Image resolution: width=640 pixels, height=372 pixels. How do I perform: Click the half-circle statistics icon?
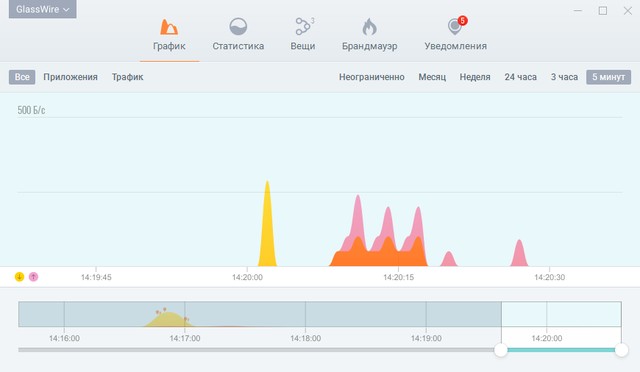point(238,27)
